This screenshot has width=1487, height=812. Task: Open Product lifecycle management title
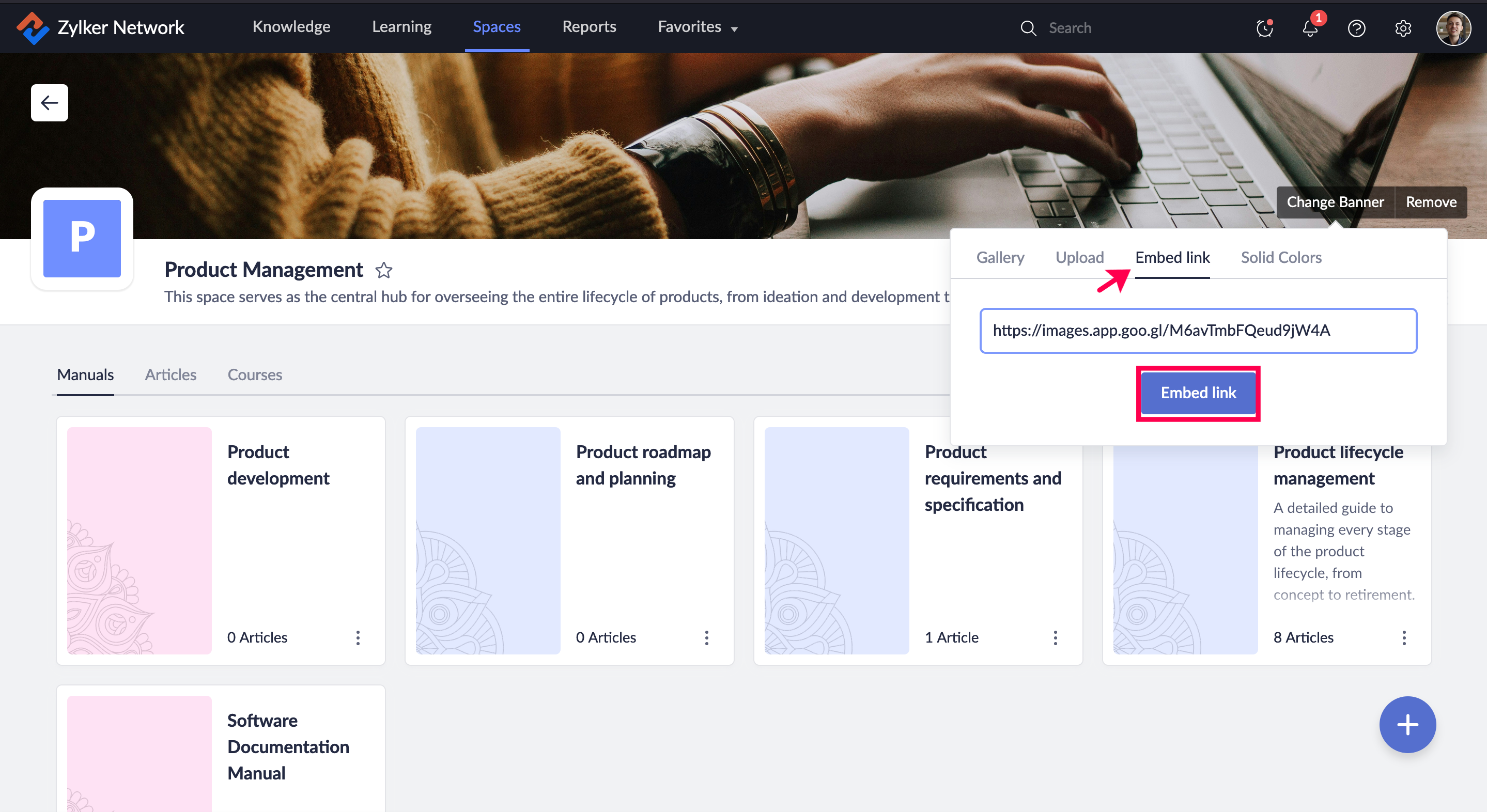pos(1338,465)
